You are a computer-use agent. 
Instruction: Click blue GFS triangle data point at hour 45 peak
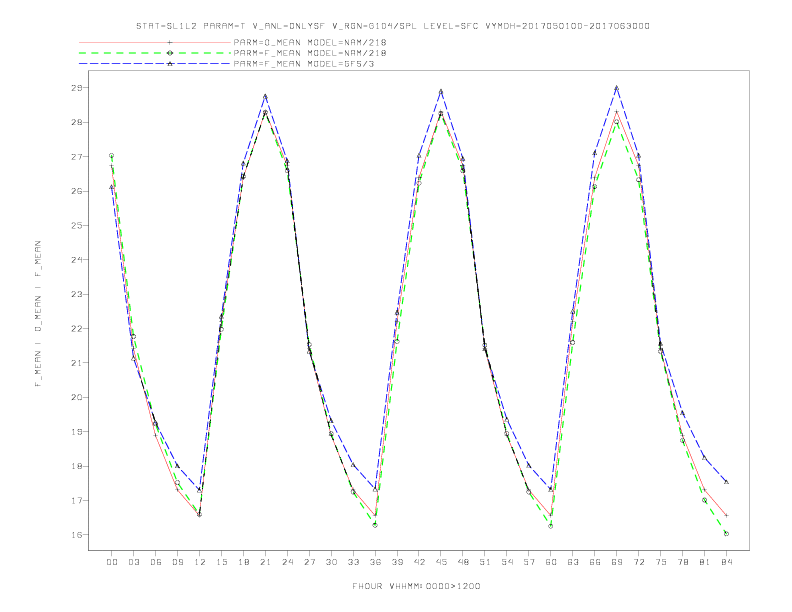pyautogui.click(x=441, y=91)
